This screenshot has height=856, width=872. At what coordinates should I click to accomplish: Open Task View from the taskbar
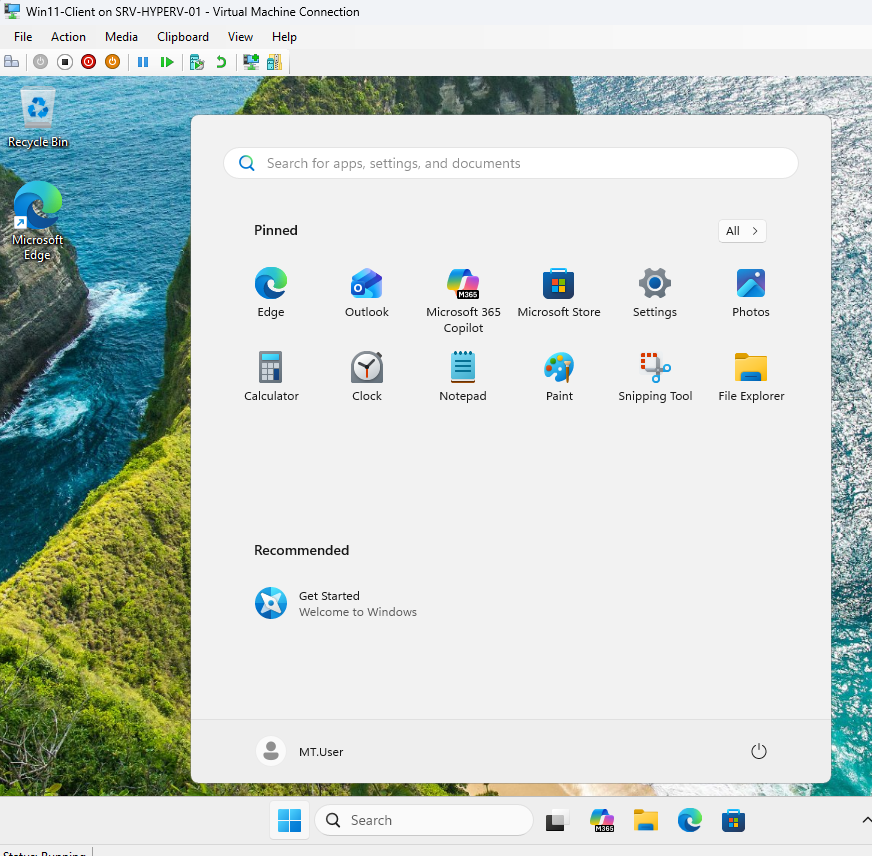[x=557, y=820]
